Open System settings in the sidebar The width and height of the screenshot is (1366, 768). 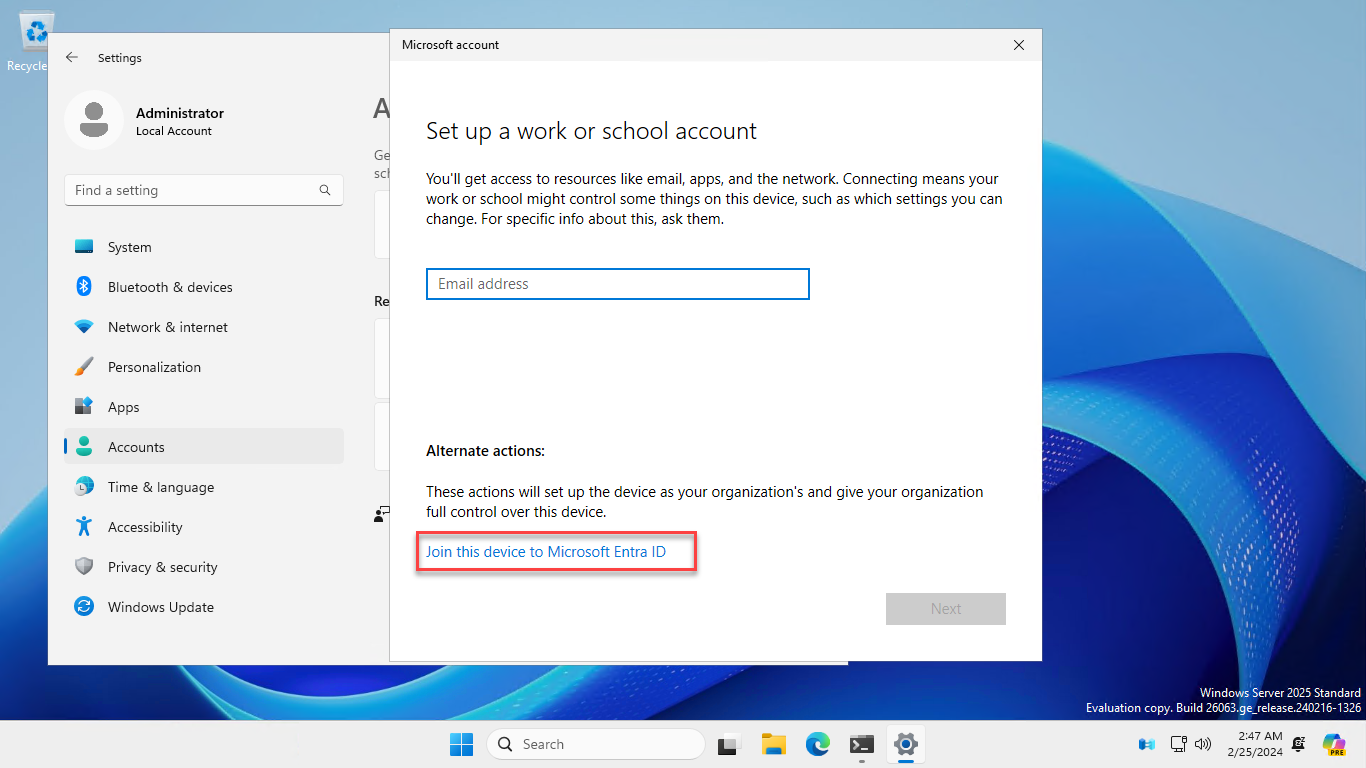130,247
